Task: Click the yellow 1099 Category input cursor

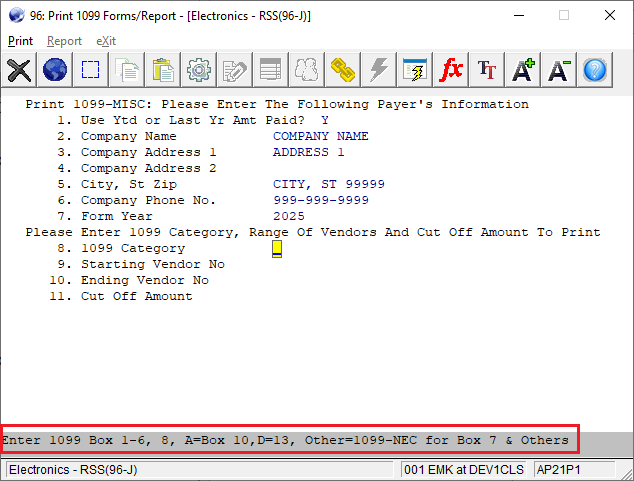Action: point(277,249)
